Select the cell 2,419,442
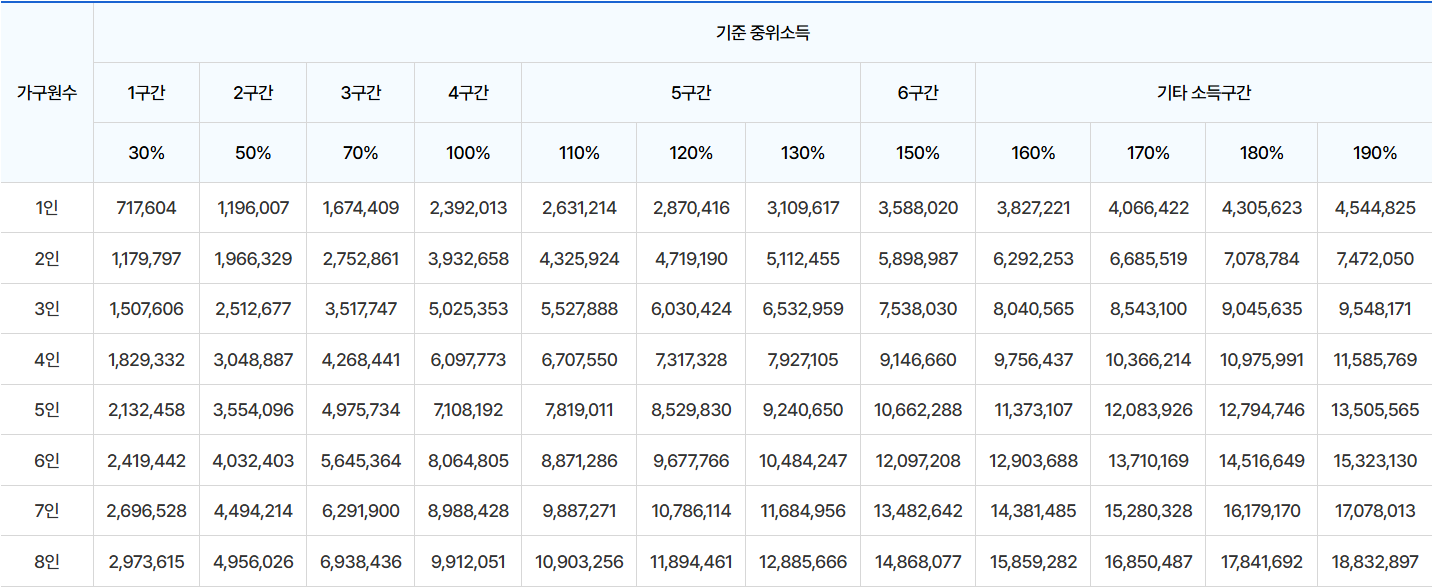The height and width of the screenshot is (588, 1433). tap(146, 461)
